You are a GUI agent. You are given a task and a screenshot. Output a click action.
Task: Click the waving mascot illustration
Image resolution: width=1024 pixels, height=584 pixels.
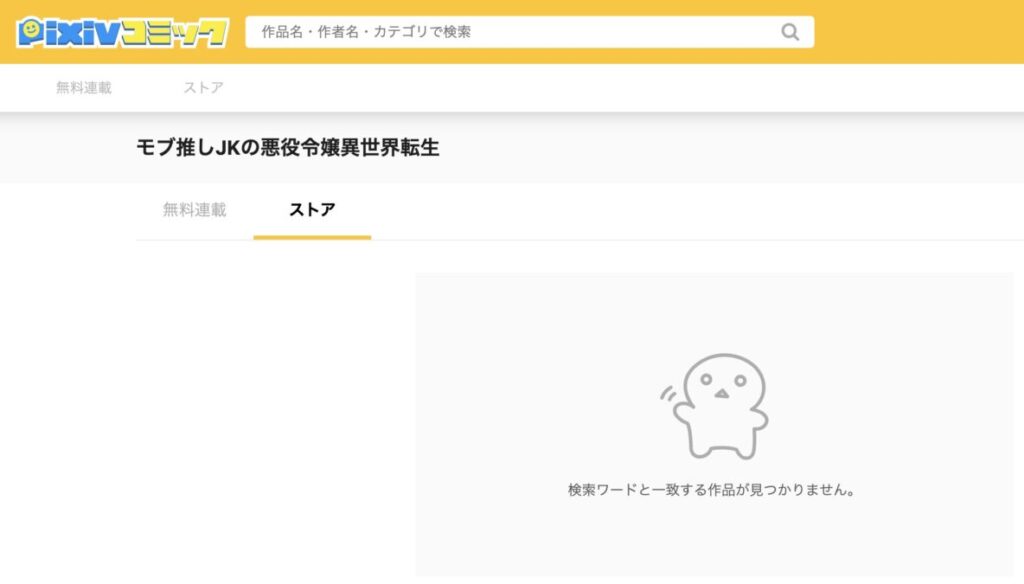tap(714, 406)
